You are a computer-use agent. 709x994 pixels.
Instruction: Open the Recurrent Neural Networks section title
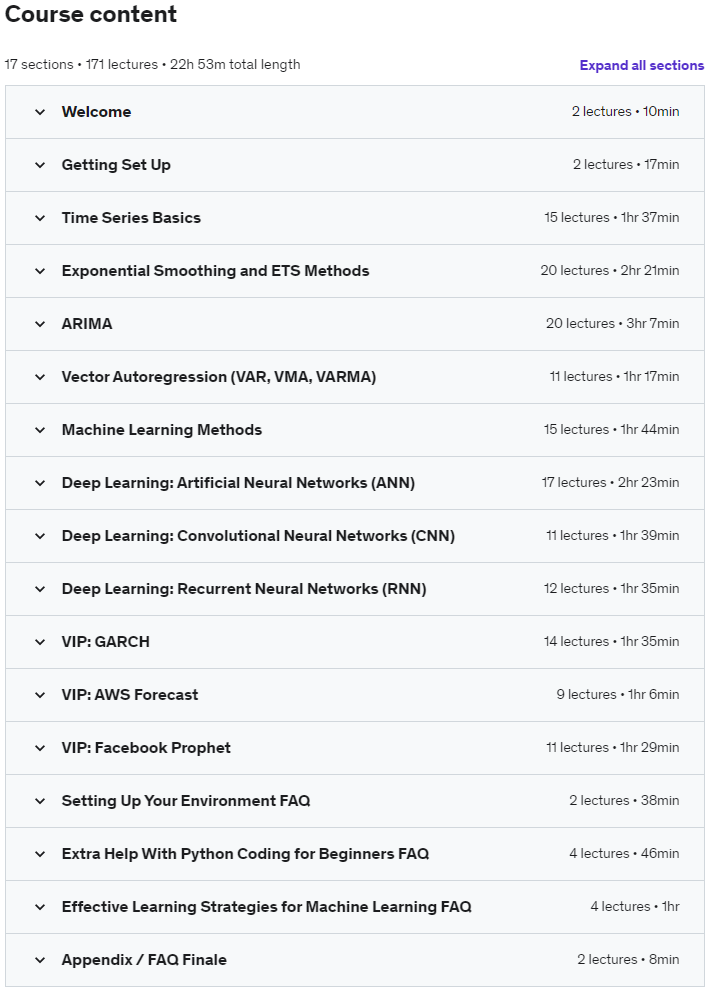[244, 589]
